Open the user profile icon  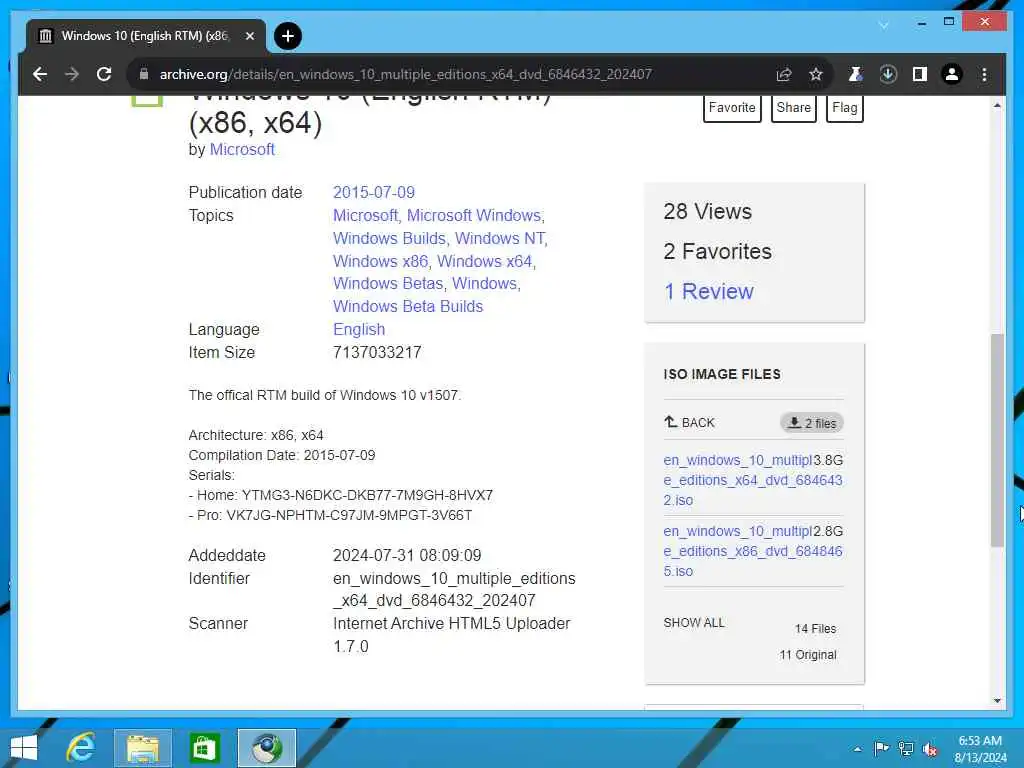pos(952,74)
